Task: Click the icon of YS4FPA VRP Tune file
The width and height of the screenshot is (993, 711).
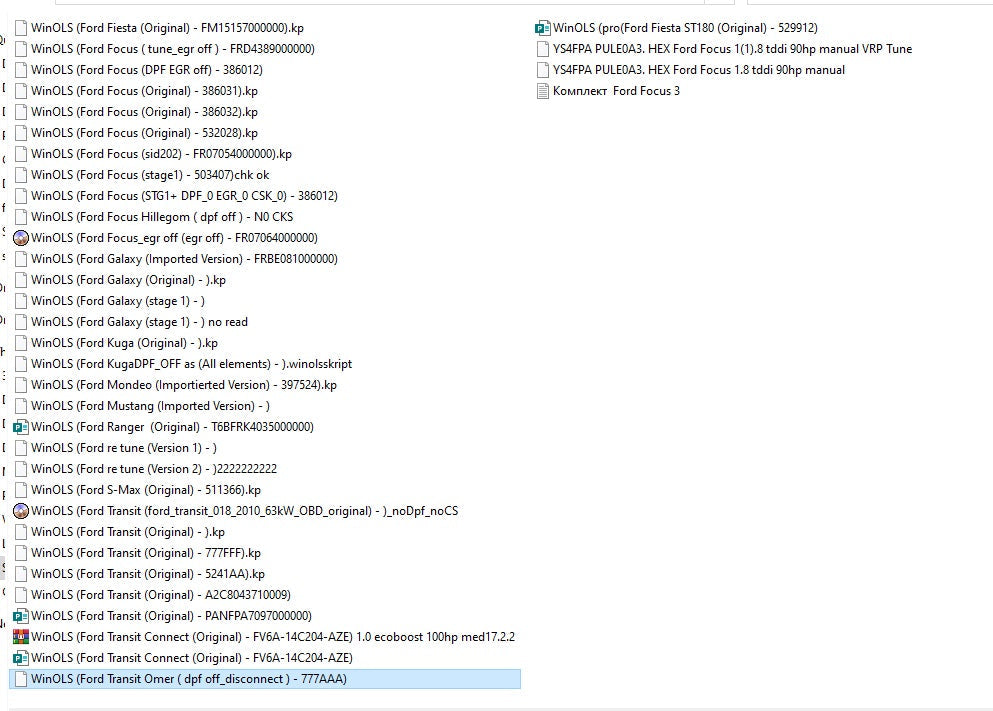Action: click(542, 49)
